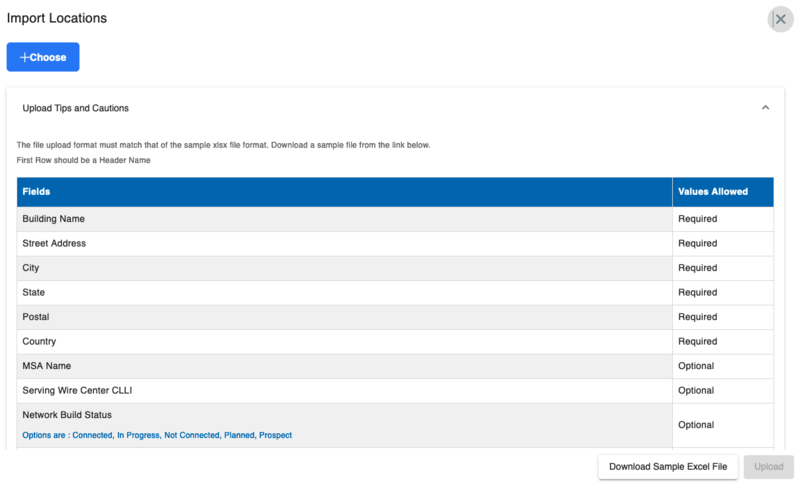Image resolution: width=800 pixels, height=483 pixels.
Task: Collapse the tips panel using the chevron
Action: [x=765, y=108]
